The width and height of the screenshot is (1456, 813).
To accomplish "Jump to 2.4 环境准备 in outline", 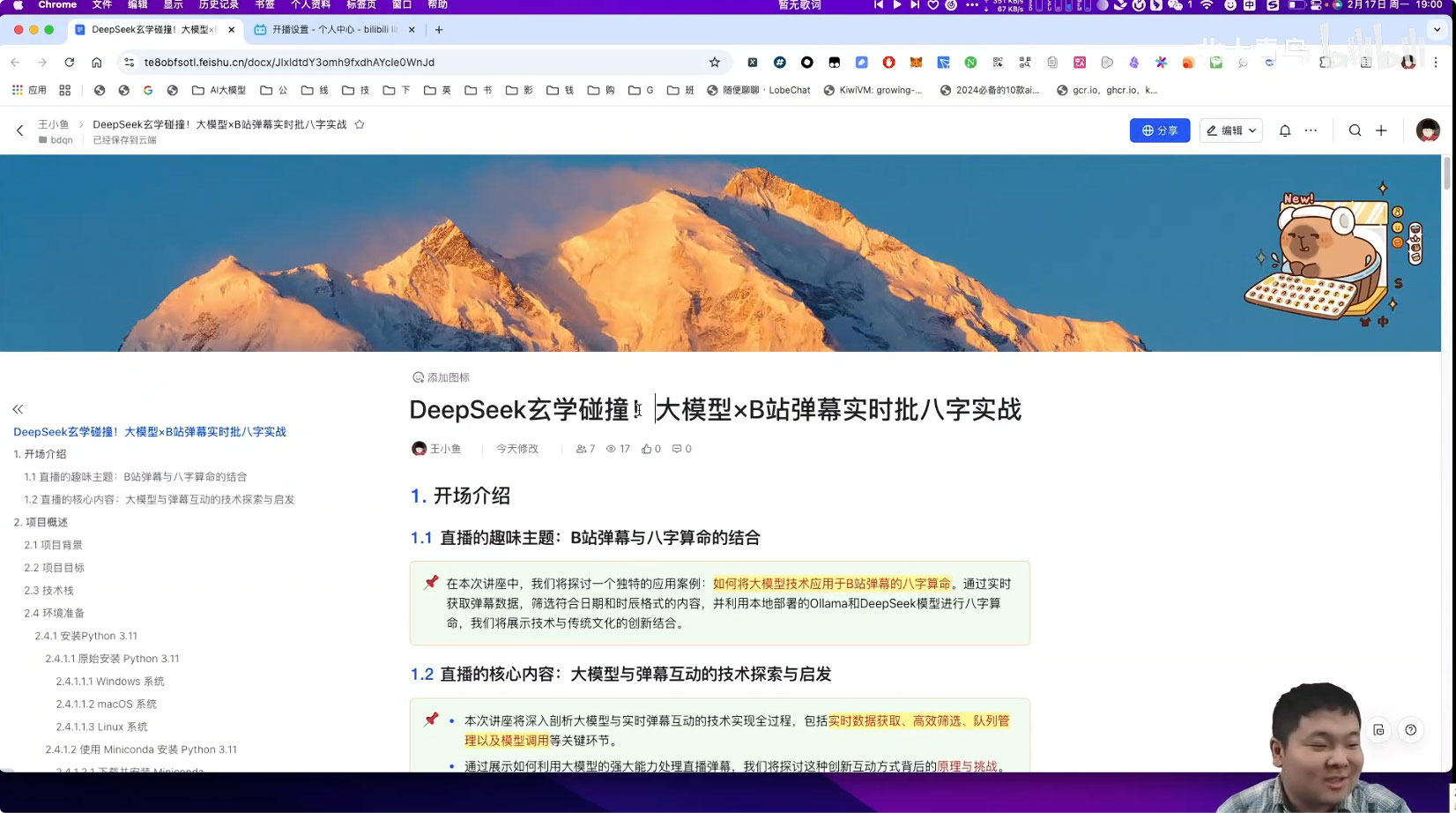I will click(x=55, y=613).
